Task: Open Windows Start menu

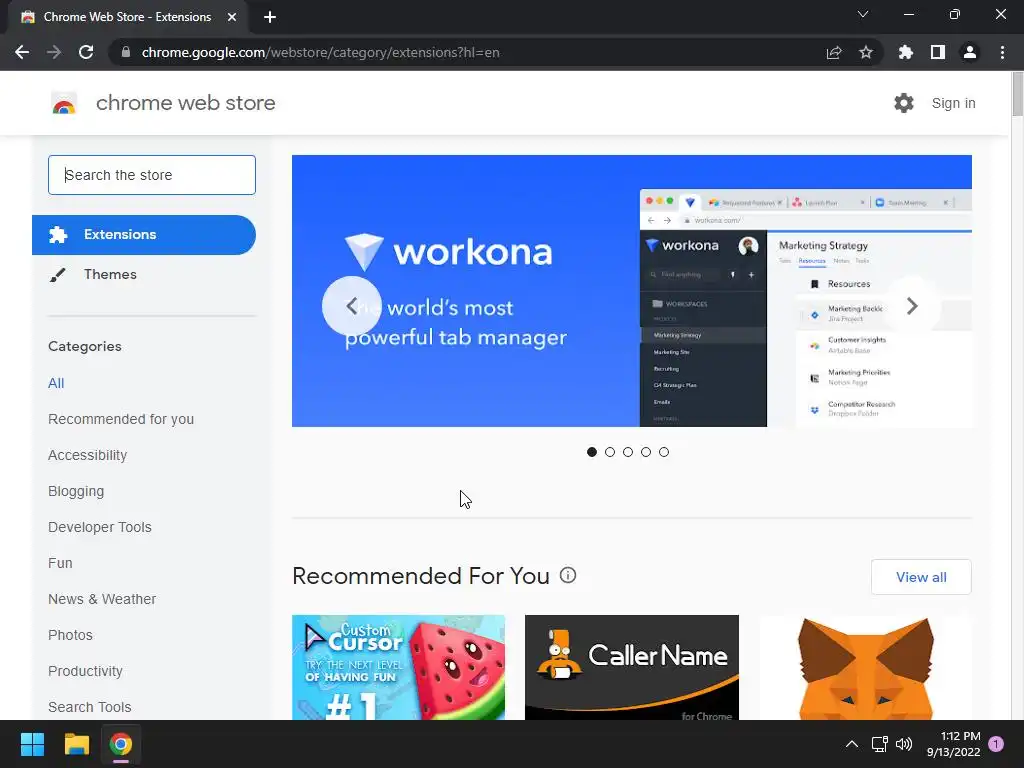Action: [32, 744]
